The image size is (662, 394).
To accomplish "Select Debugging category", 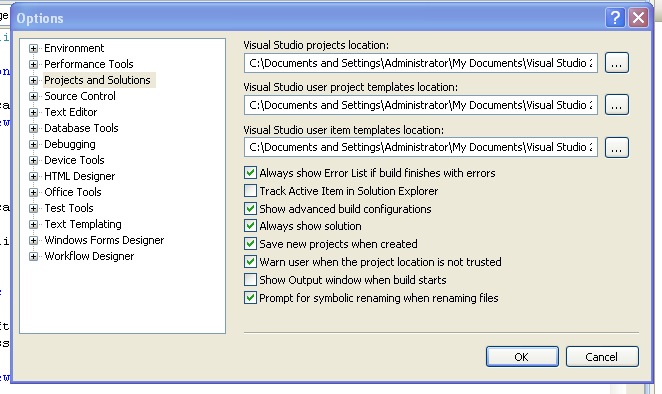I will [70, 144].
